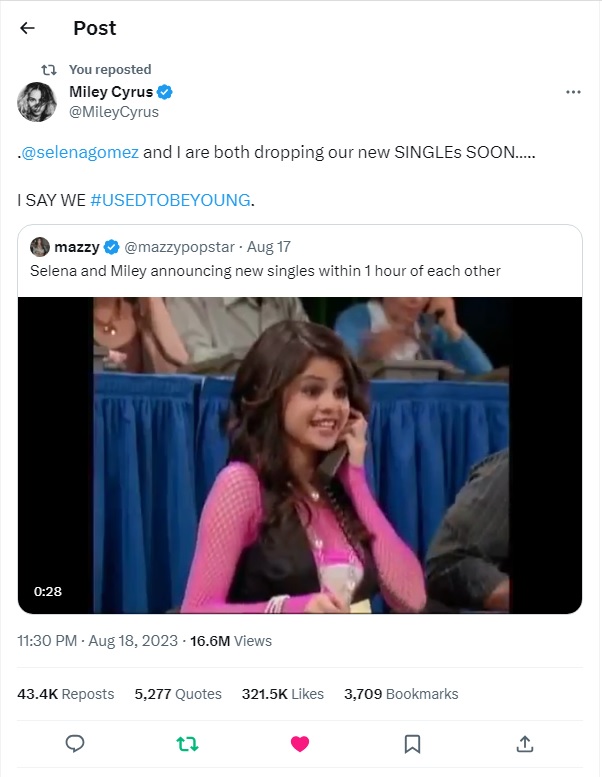Screen dimensions: 602x777
Task: Show the 321.5K Likes list
Action: (283, 694)
